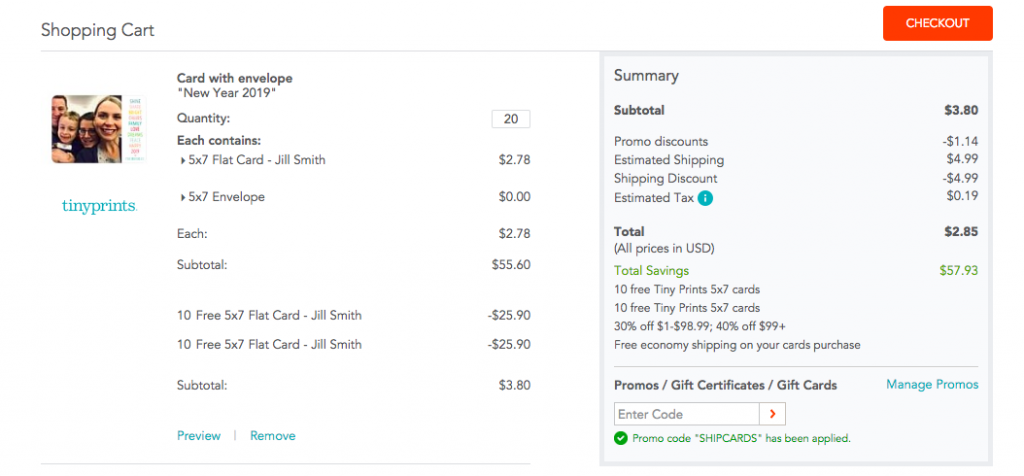Viewport: 1024px width, 476px height.
Task: Click the Quantity field showing 20
Action: [511, 119]
